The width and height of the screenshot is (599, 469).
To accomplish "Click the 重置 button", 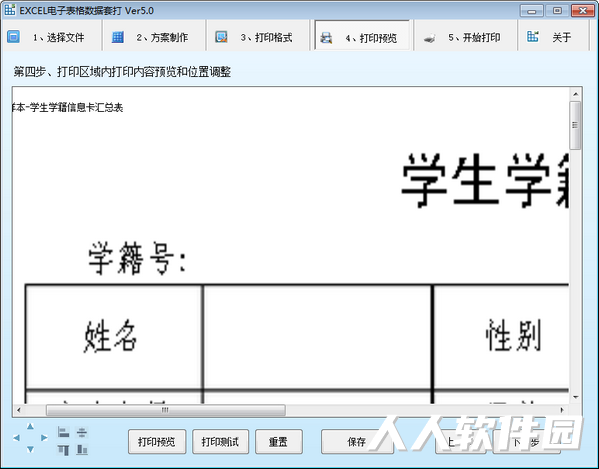I will (278, 442).
